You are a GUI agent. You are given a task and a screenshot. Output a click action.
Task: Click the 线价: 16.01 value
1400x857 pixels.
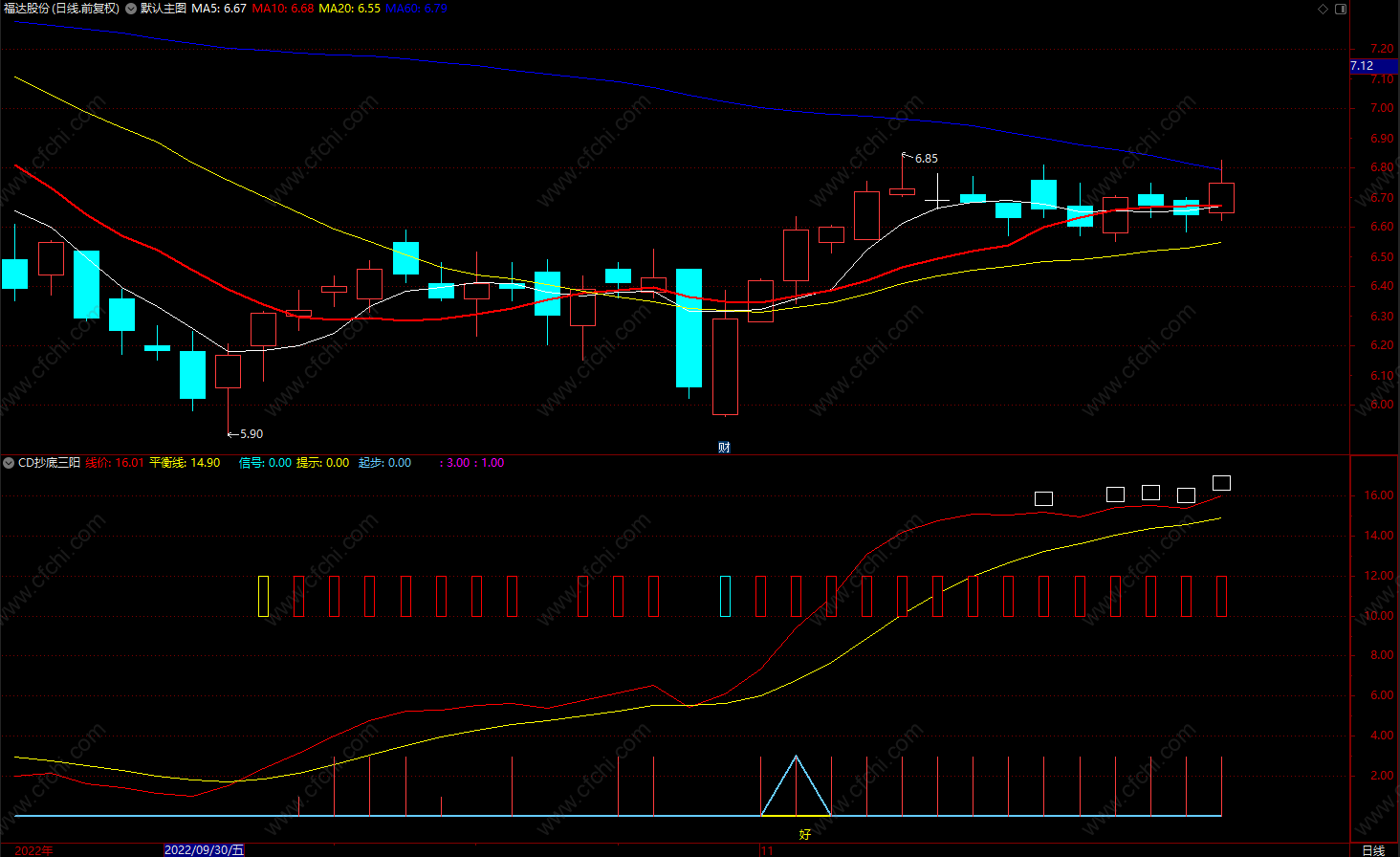[x=115, y=463]
